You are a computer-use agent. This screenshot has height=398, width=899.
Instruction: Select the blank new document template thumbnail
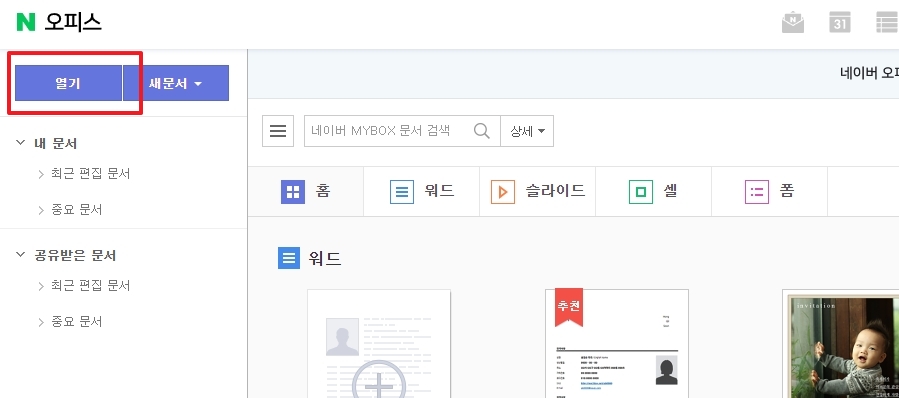pos(379,344)
